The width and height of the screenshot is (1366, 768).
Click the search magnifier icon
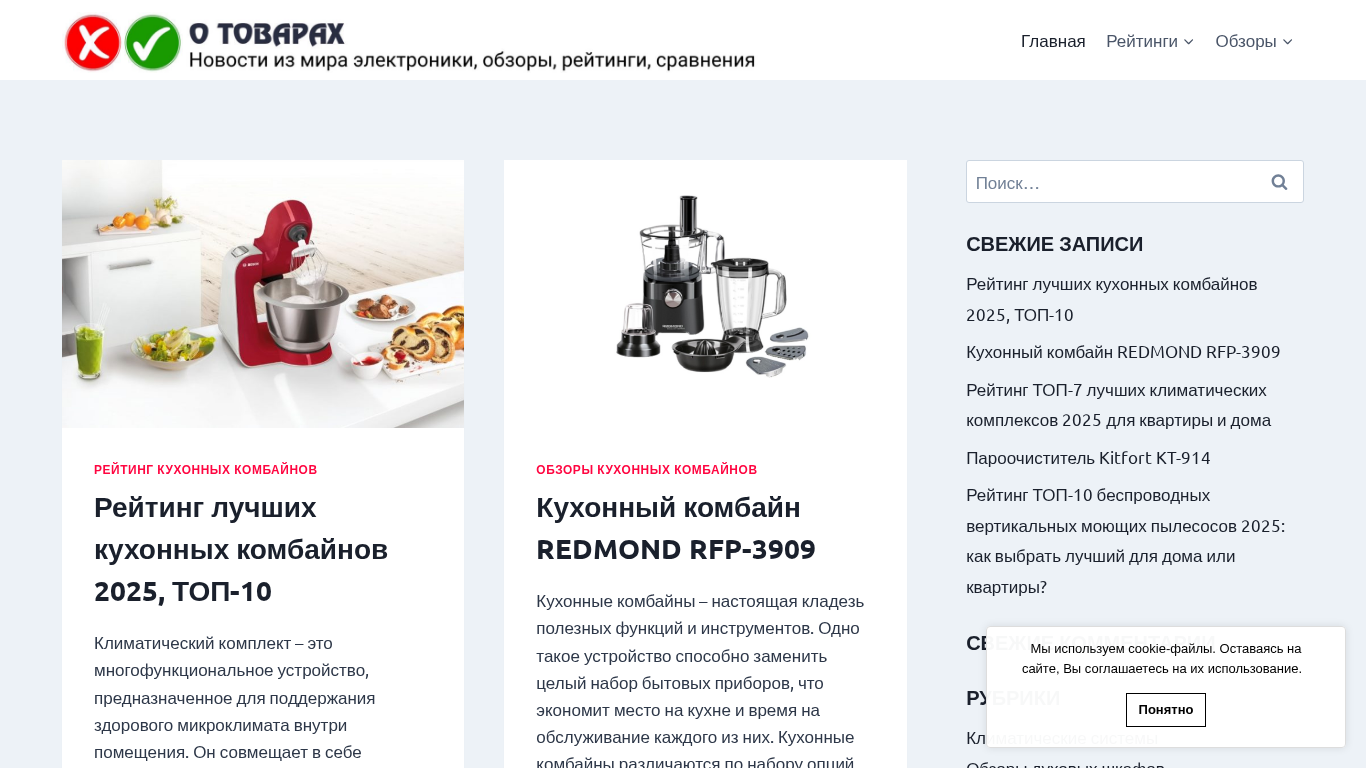pos(1279,182)
